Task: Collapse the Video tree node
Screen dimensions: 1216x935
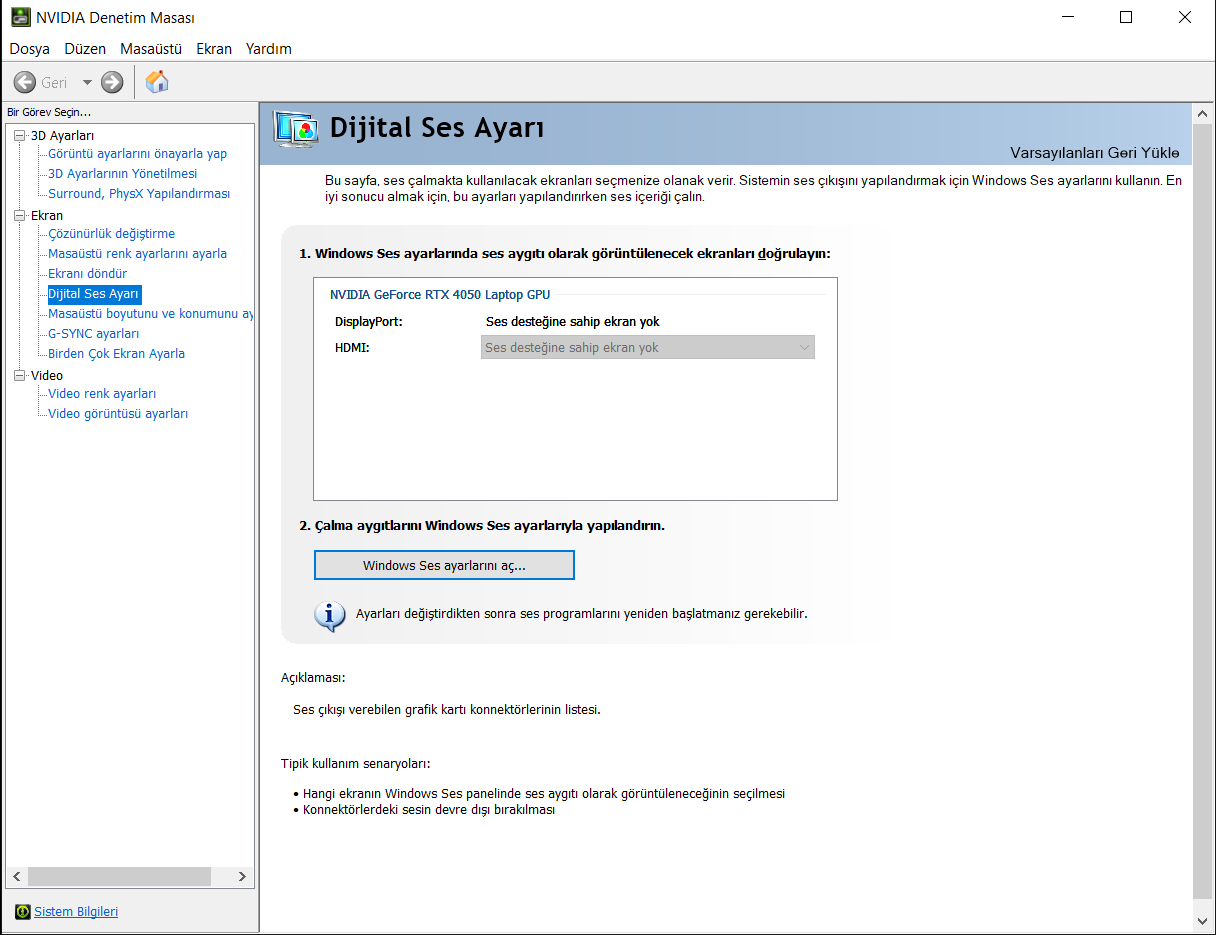Action: coord(19,375)
